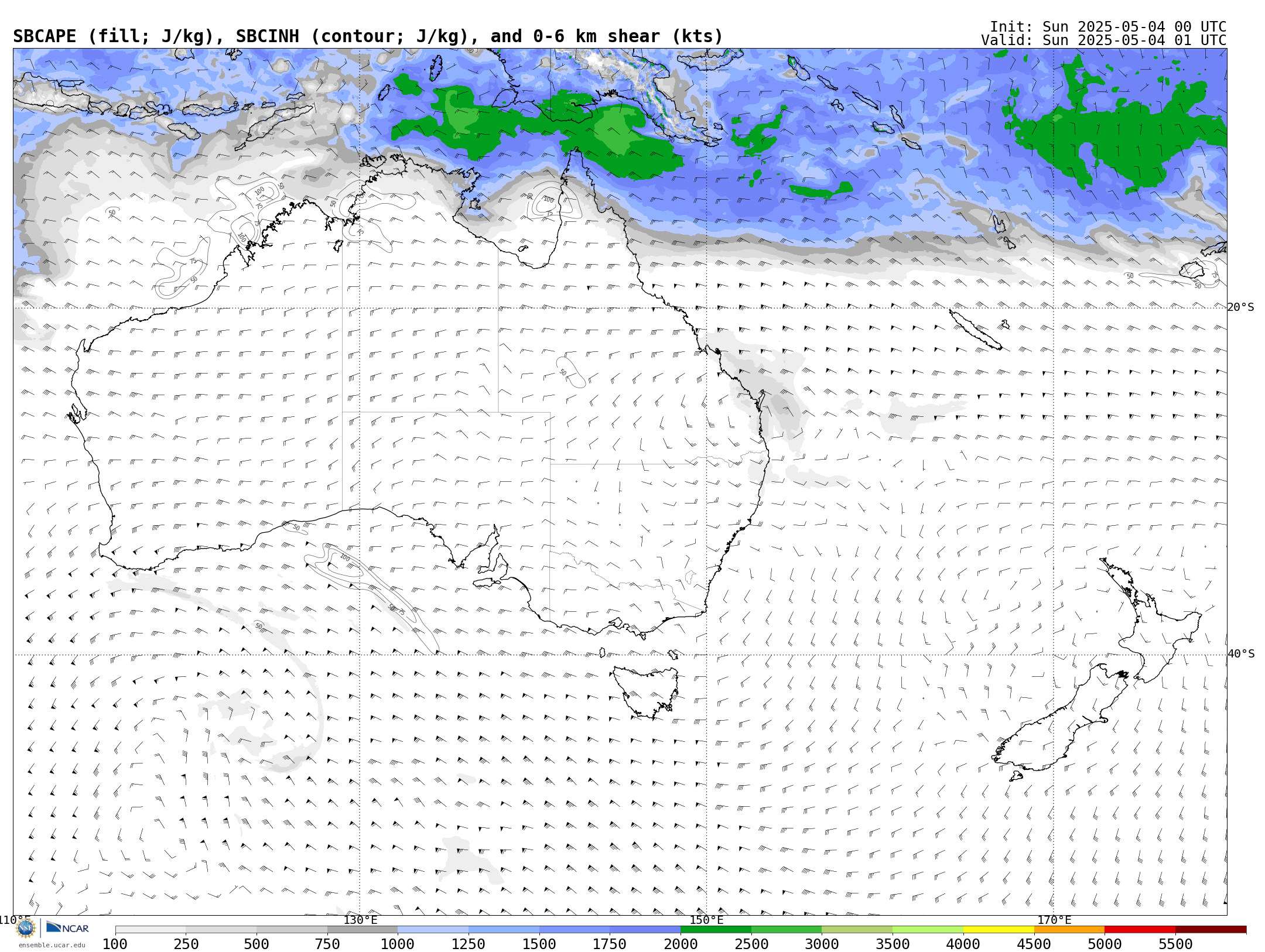Pick the yellow 4000–4500 colorbar swatch
The image size is (1265, 952).
click(x=999, y=930)
